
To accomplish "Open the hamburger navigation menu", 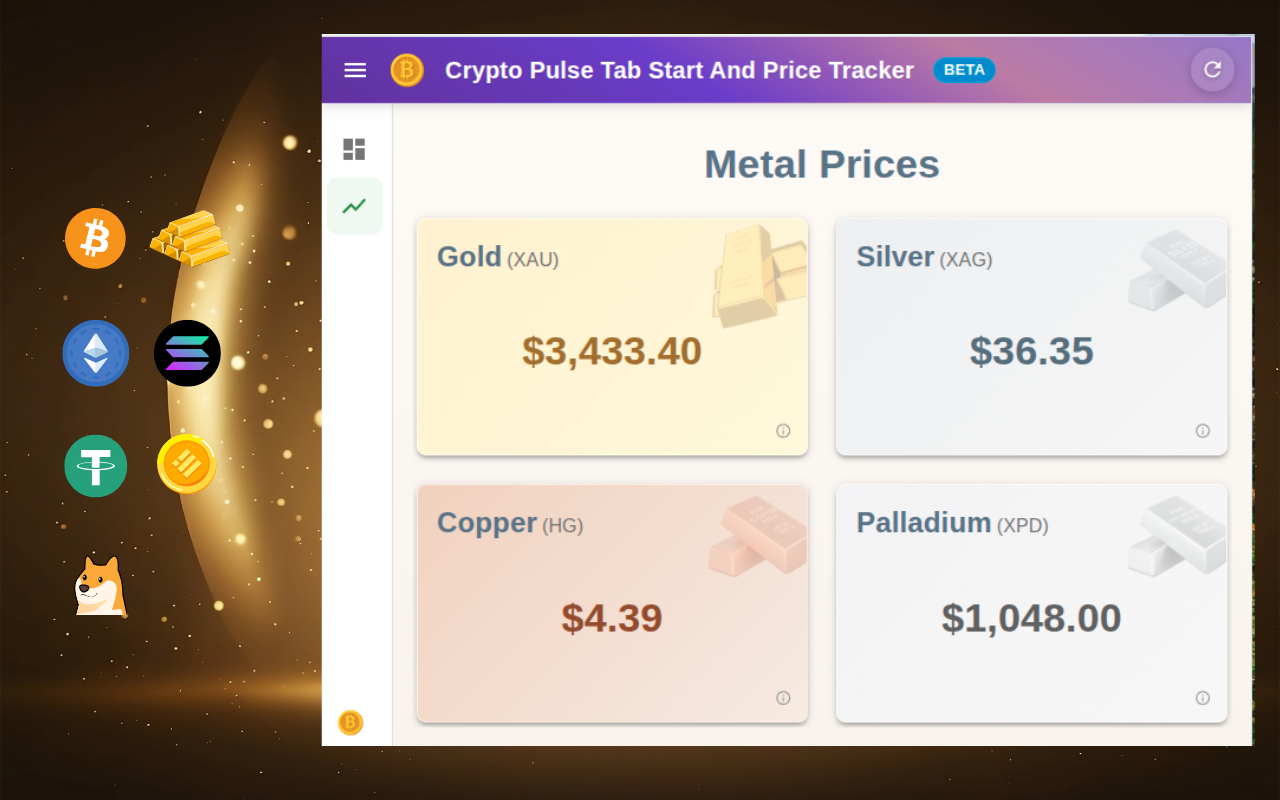I will point(355,70).
